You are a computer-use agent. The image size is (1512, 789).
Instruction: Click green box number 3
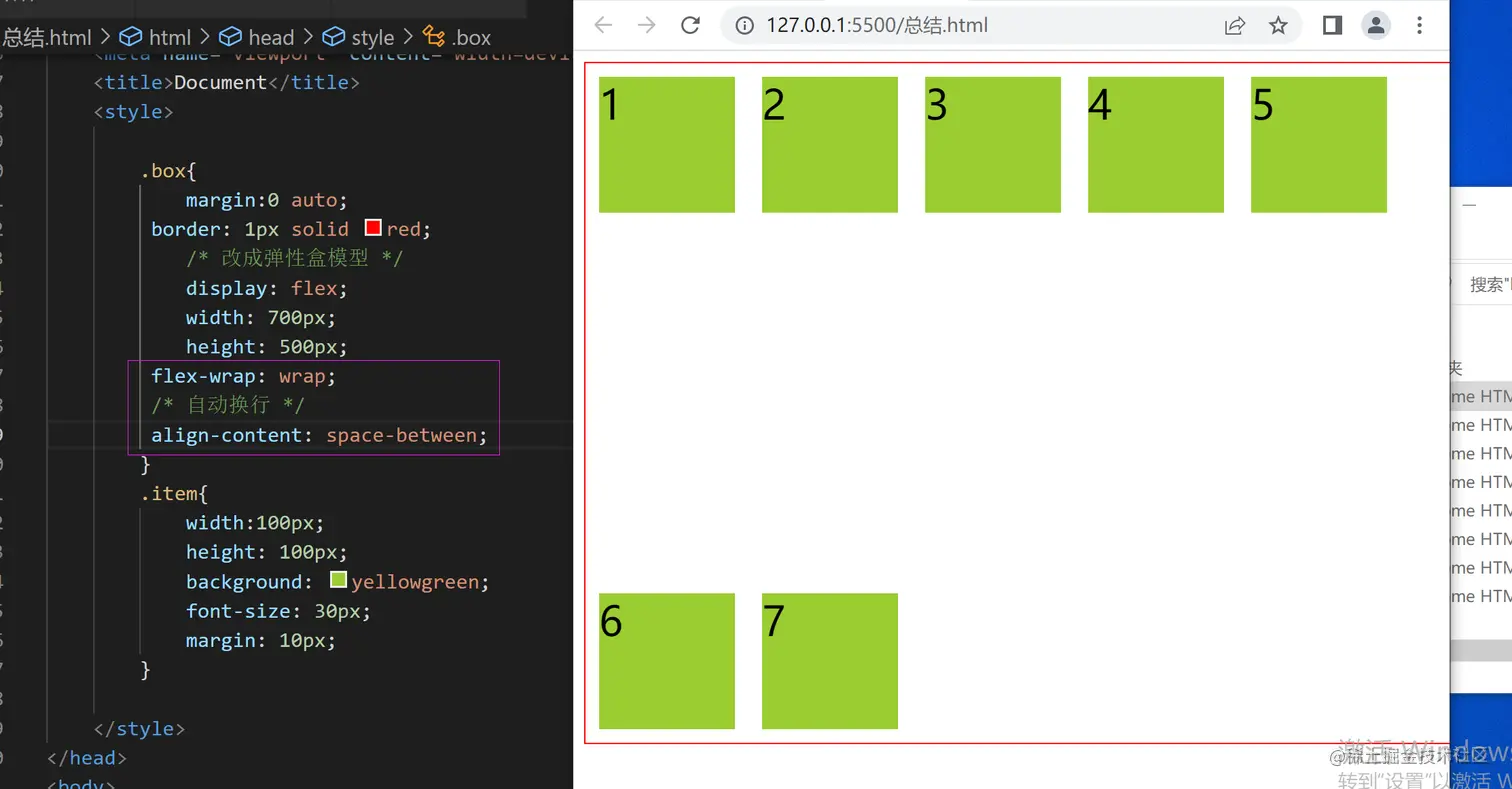point(993,145)
